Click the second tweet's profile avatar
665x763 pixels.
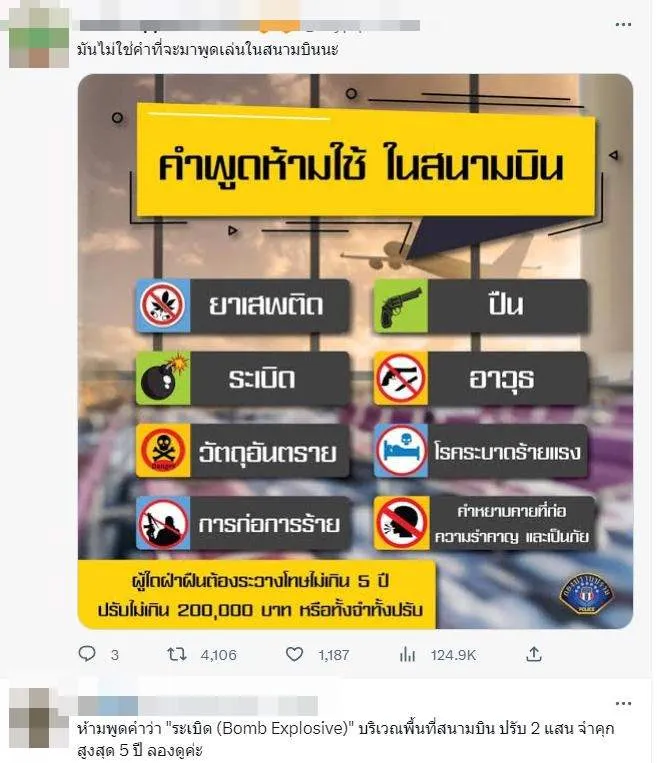(x=39, y=718)
